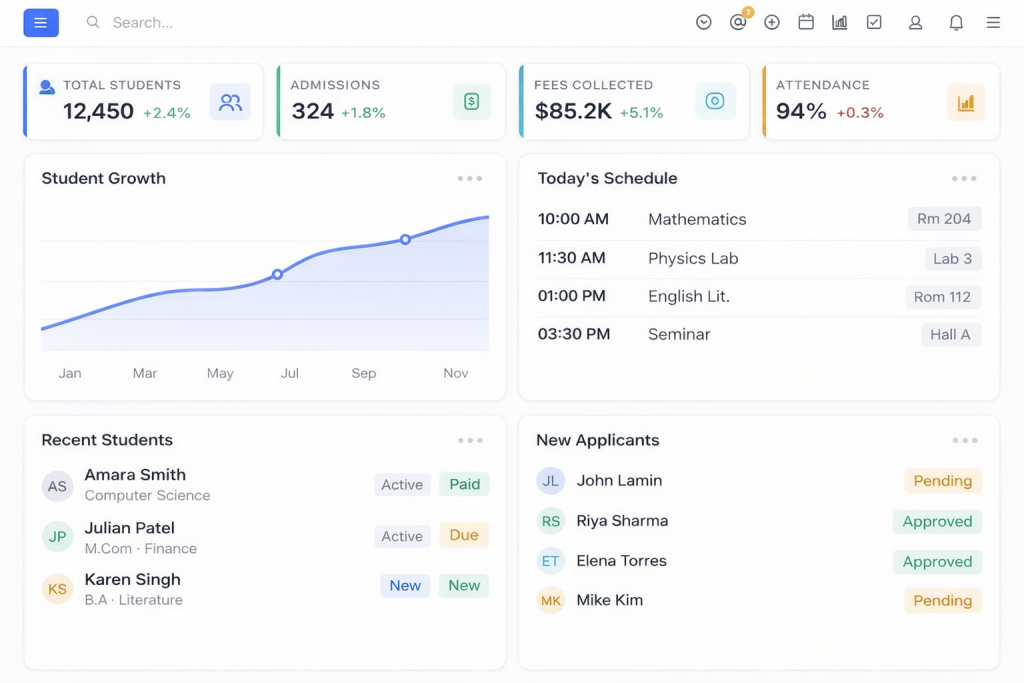Click Active badge on Julian Patel row

point(402,536)
